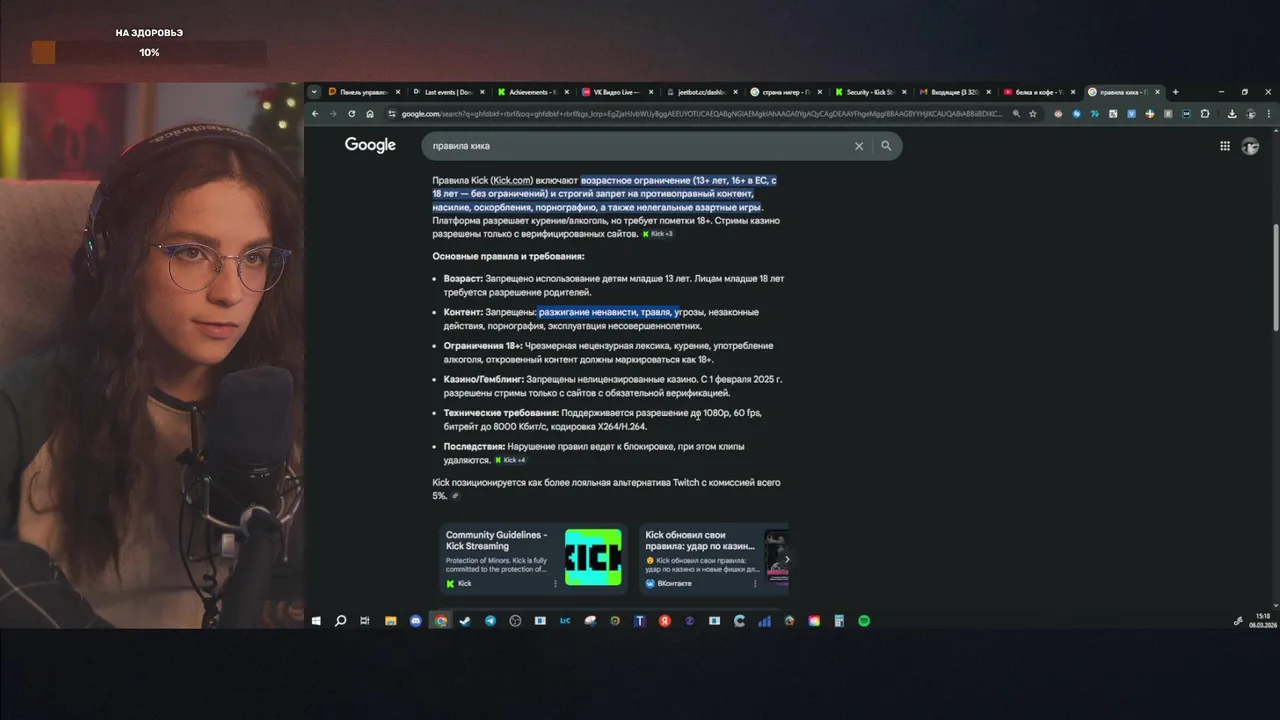Show next source cards with arrow
The width and height of the screenshot is (1280, 720).
coord(787,559)
